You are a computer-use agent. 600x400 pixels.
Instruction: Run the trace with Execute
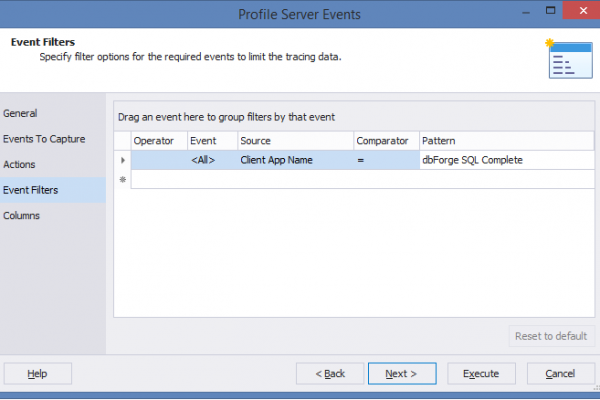coord(481,374)
